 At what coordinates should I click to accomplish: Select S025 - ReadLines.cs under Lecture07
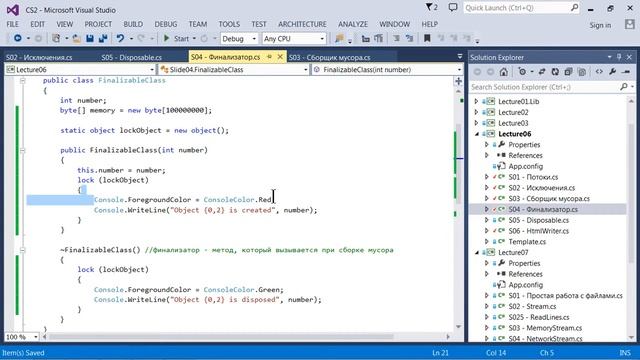click(x=539, y=317)
